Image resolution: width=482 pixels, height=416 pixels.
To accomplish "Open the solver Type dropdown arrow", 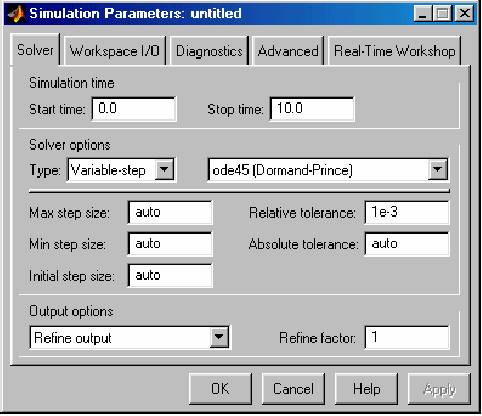I will pos(164,170).
